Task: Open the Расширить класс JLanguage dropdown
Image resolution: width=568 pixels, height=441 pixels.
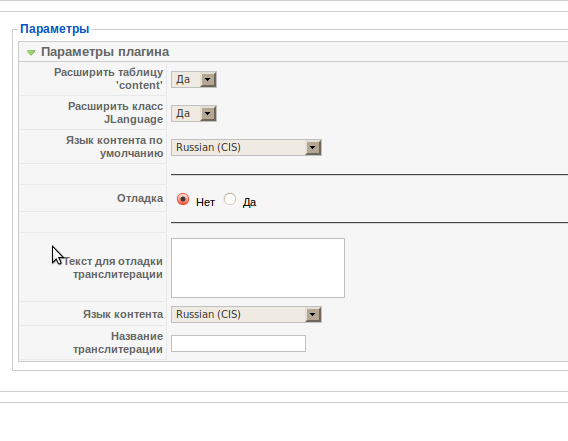Action: click(194, 113)
